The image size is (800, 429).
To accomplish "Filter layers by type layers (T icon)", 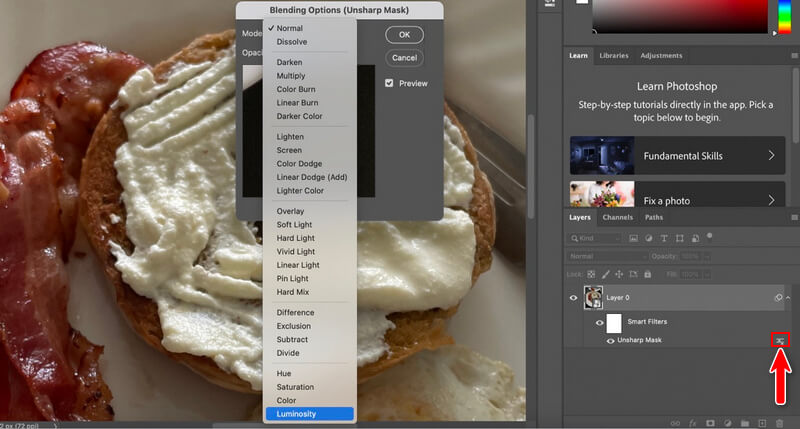I will 662,238.
